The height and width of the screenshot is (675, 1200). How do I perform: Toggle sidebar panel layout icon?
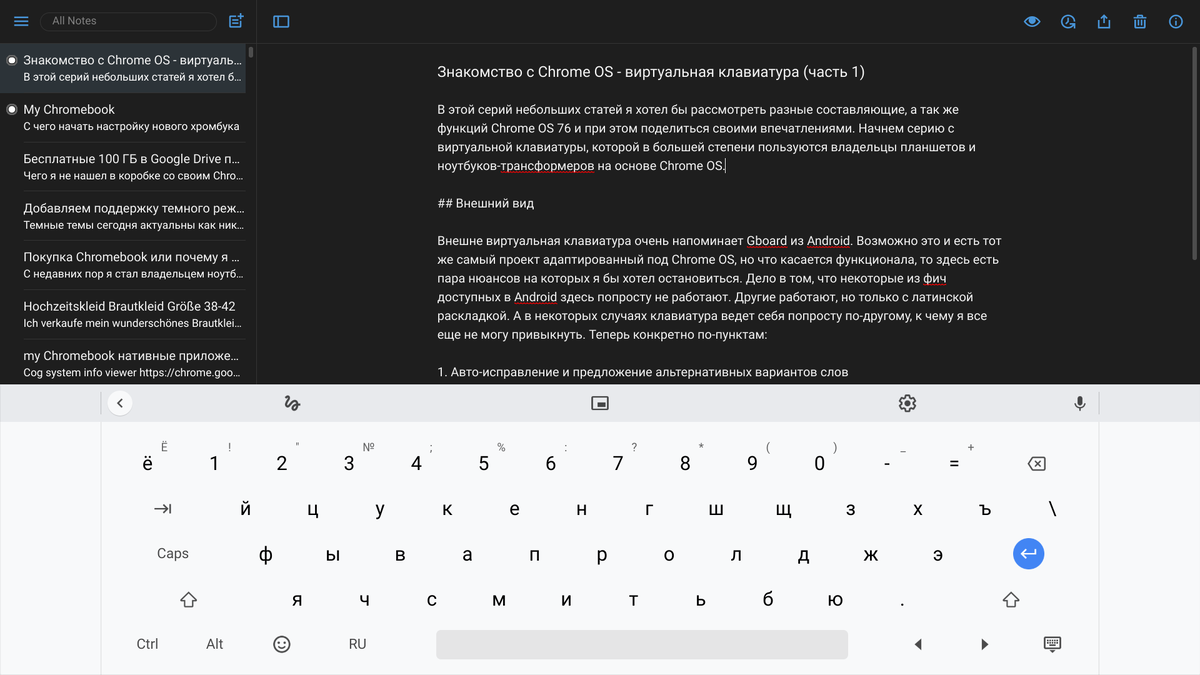pyautogui.click(x=281, y=21)
